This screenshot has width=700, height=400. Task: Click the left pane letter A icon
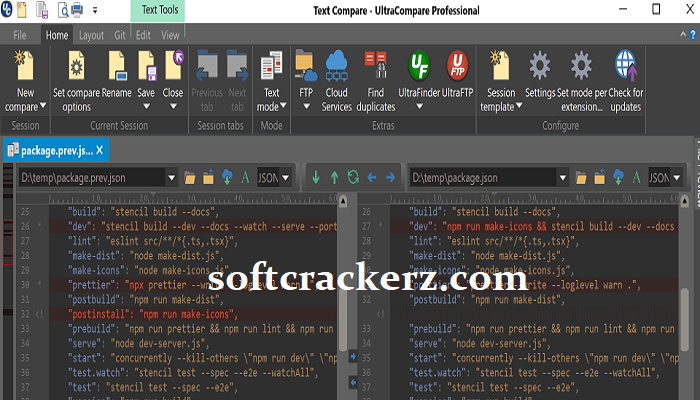[245, 178]
